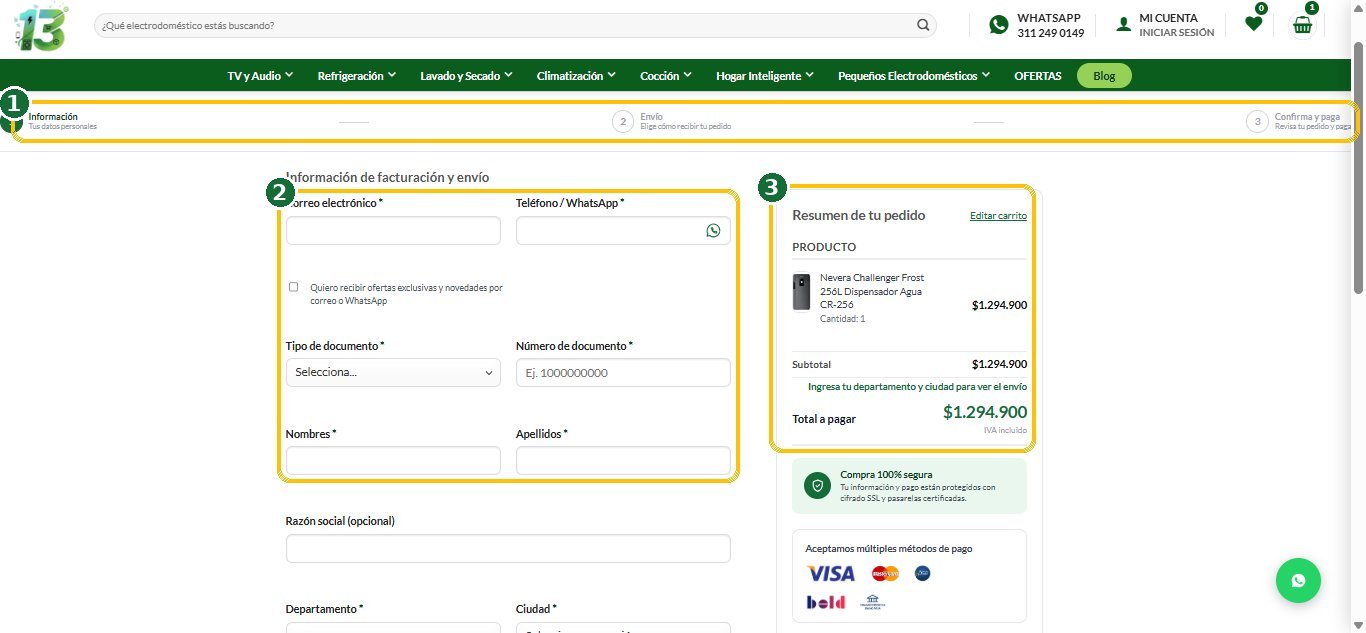Click the search magnifier icon
1366x633 pixels.
click(923, 25)
